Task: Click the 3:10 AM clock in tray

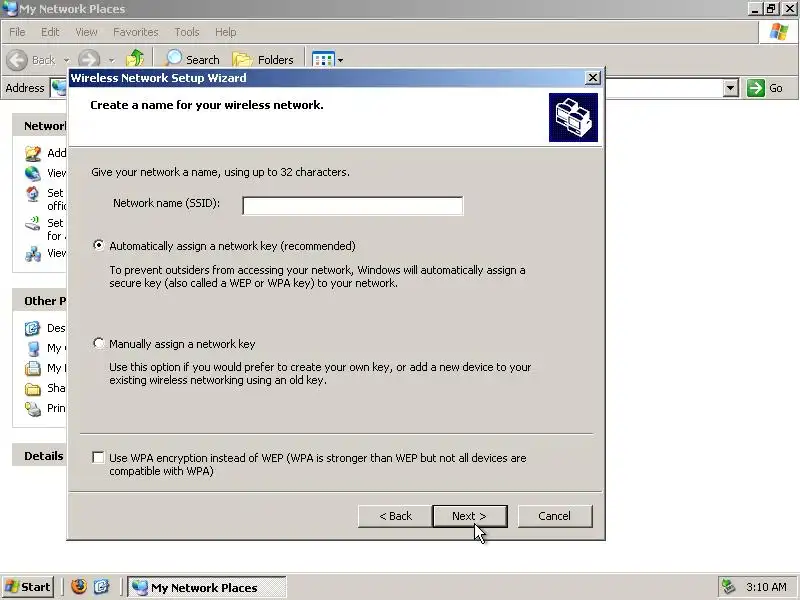Action: coord(766,587)
